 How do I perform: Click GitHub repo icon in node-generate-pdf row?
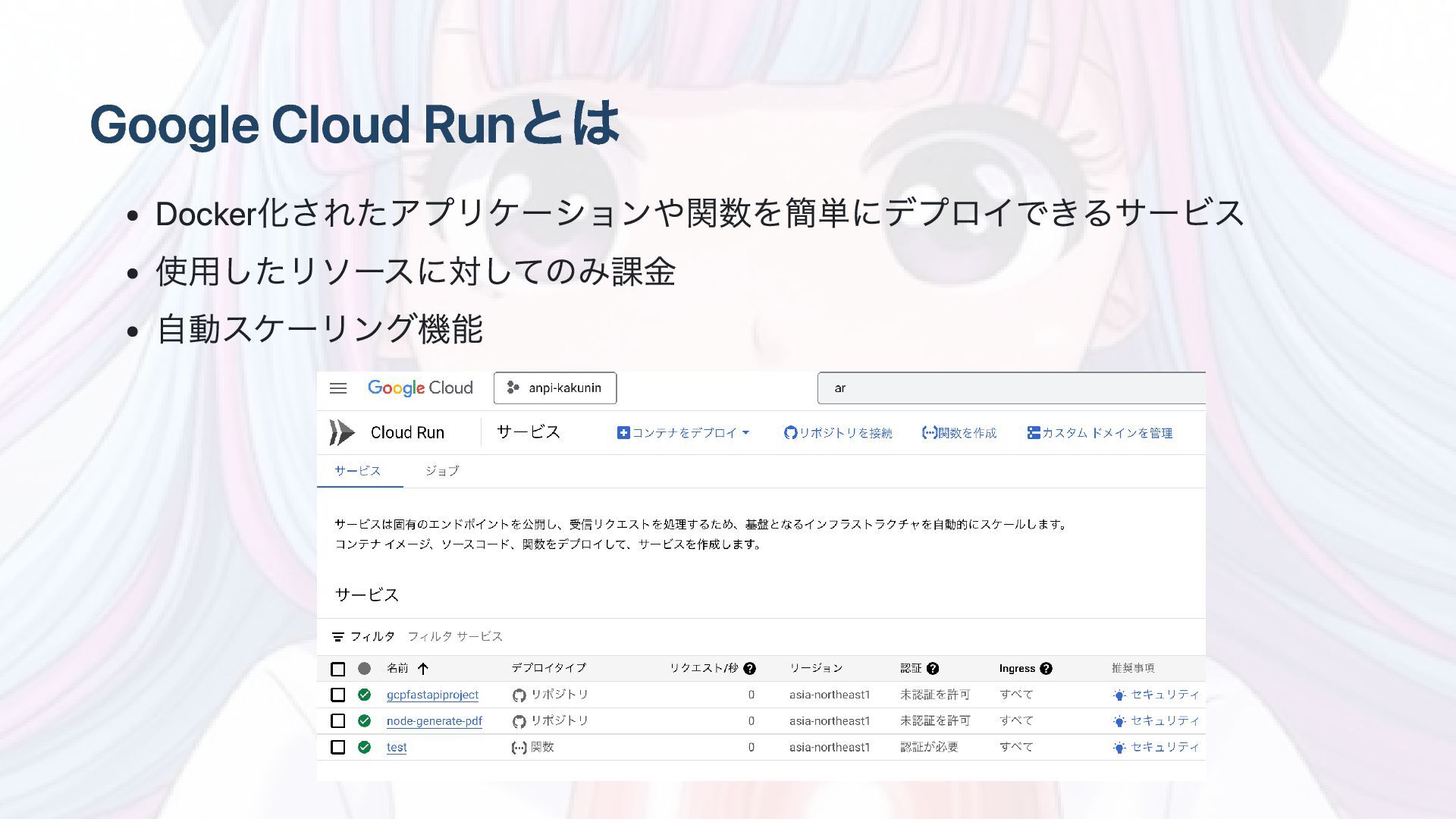[x=519, y=722]
